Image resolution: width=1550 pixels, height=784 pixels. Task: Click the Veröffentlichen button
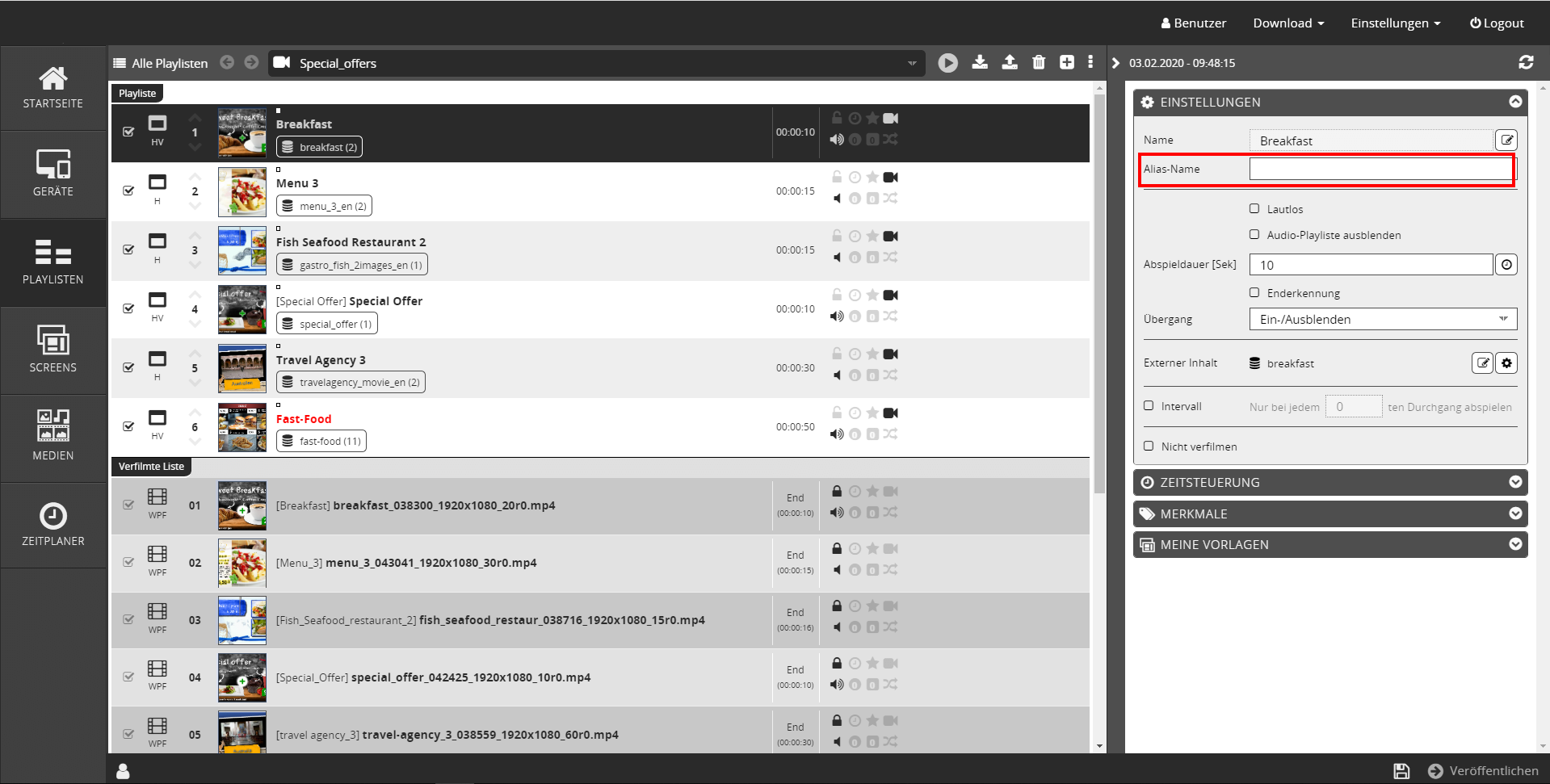tap(1483, 771)
